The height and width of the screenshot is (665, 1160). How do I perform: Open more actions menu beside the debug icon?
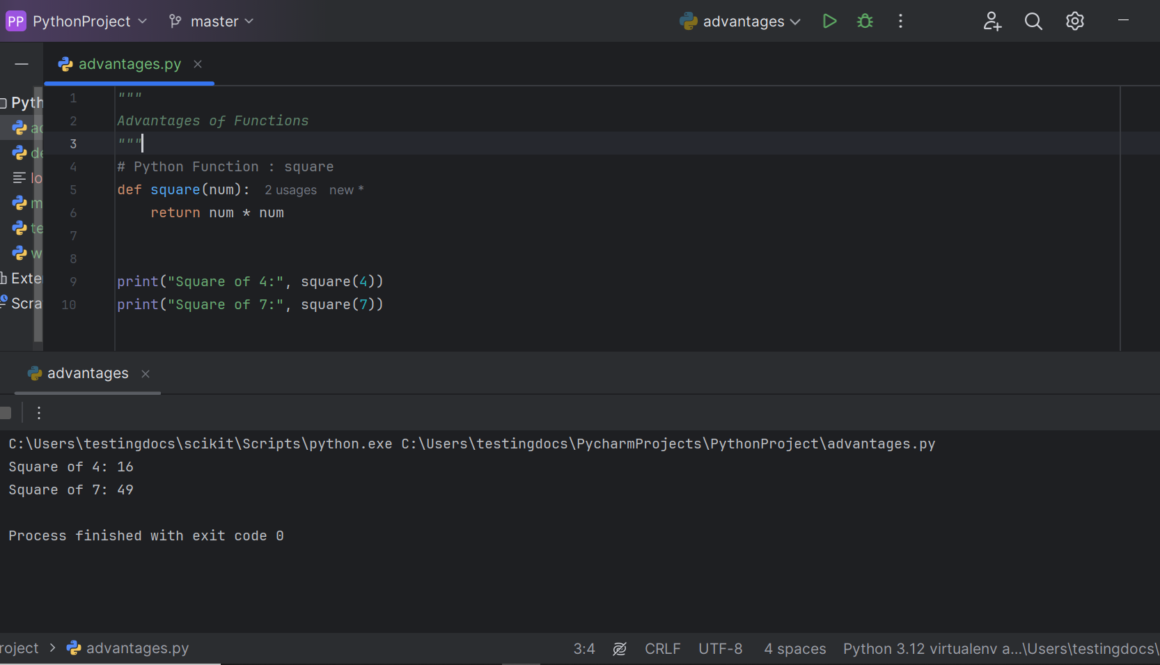tap(900, 21)
